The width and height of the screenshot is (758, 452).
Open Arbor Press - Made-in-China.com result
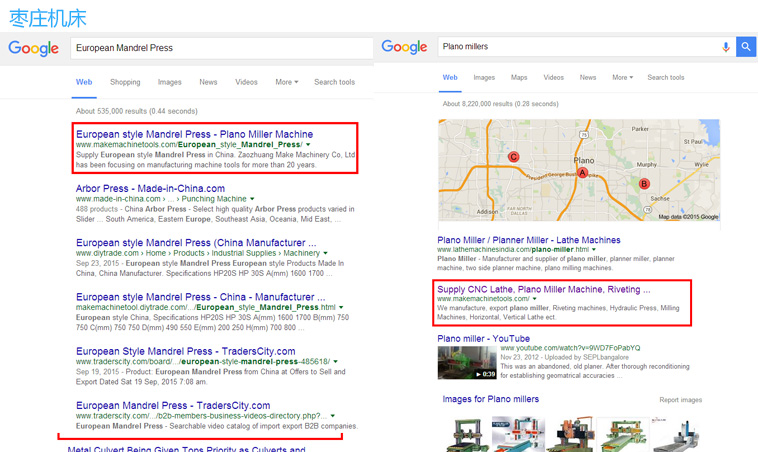tap(150, 189)
